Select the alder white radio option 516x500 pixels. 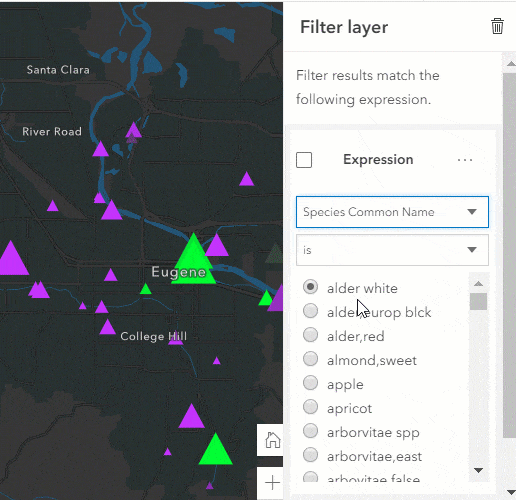[x=310, y=287]
